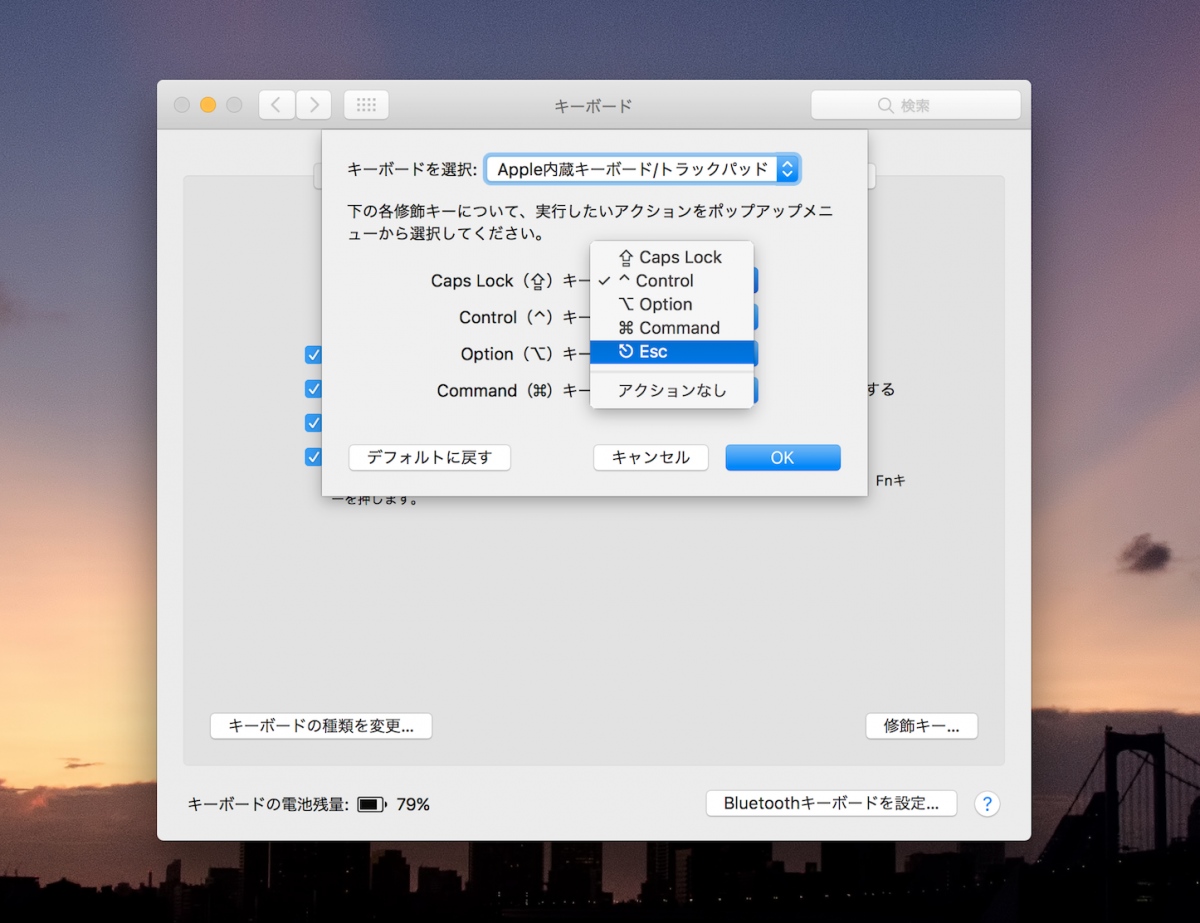This screenshot has height=923, width=1200.
Task: Click the keyboard battery level icon
Action: (x=369, y=803)
